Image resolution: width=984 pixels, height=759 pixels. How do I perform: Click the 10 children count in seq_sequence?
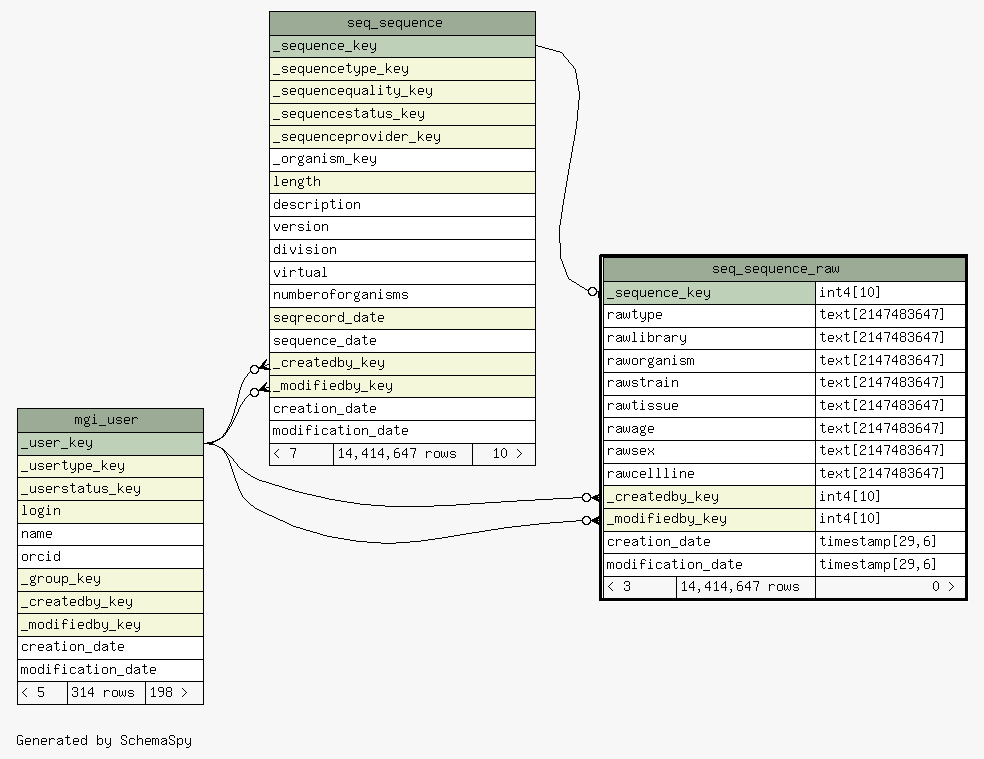coord(504,454)
